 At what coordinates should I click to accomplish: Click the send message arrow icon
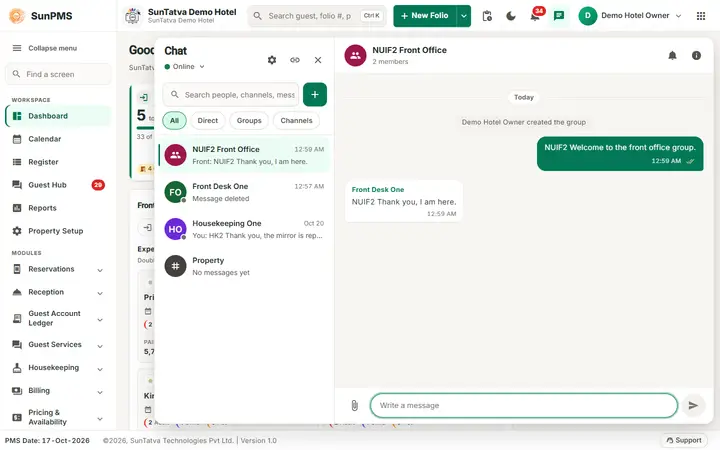693,405
